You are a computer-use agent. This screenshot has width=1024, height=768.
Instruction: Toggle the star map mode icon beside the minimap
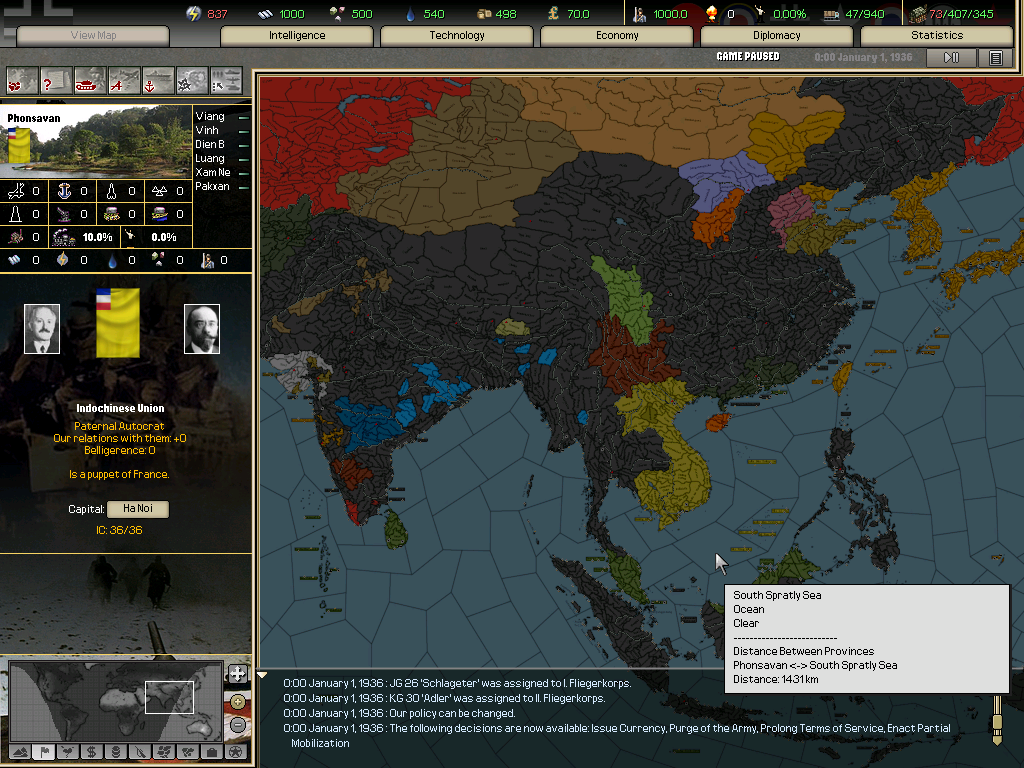point(236,751)
